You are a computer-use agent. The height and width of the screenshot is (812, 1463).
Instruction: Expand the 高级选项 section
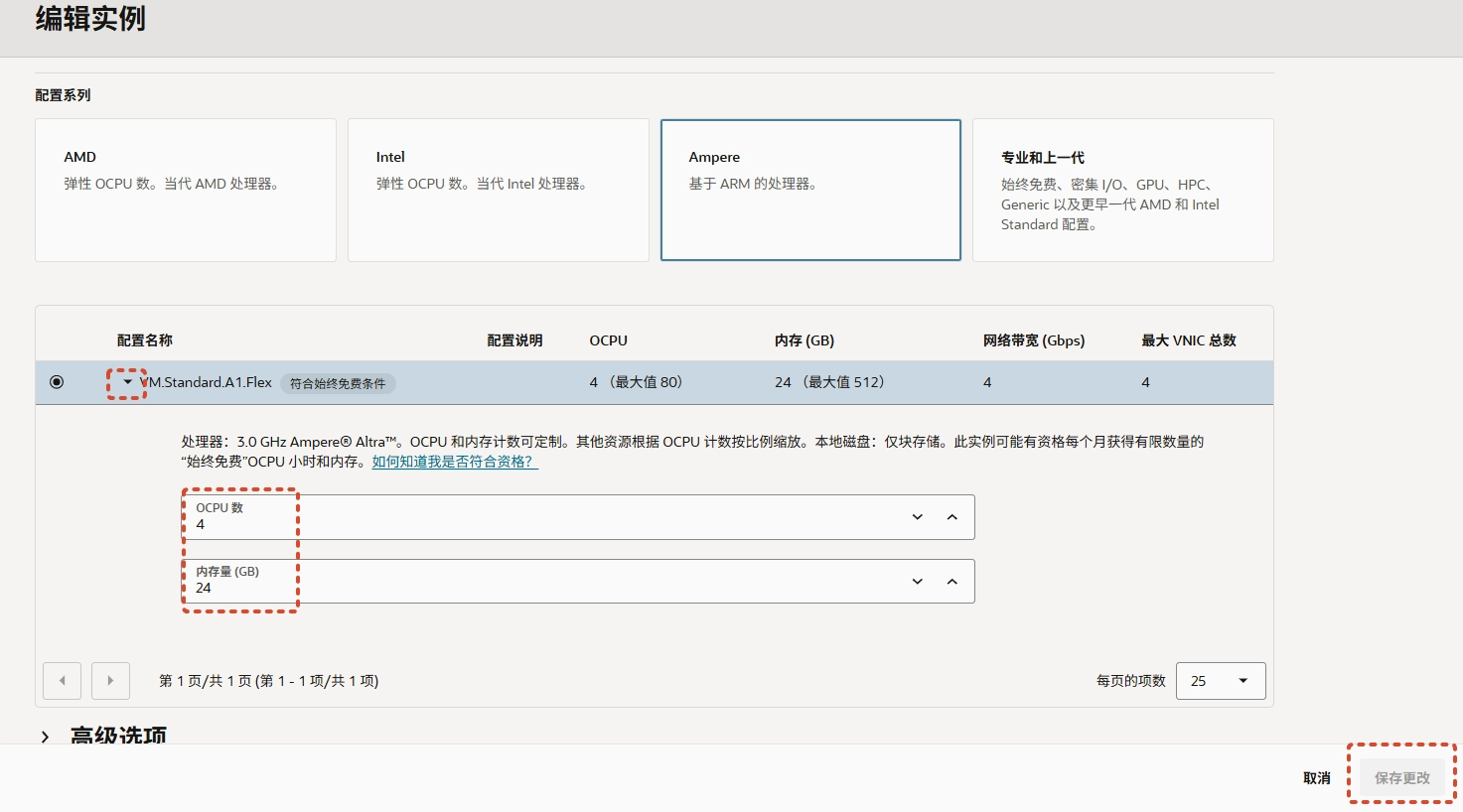pyautogui.click(x=46, y=736)
